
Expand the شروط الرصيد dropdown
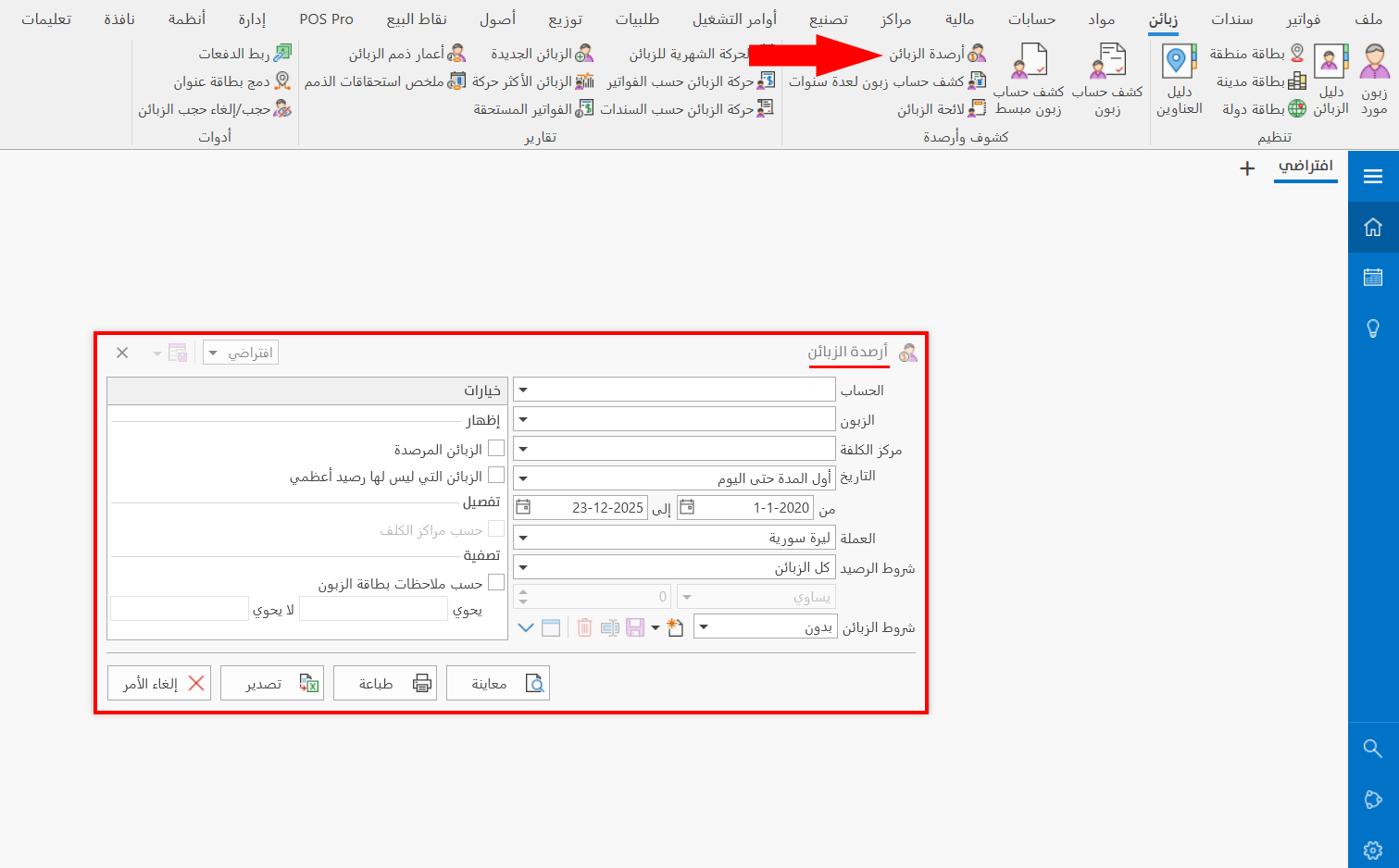[x=524, y=565]
